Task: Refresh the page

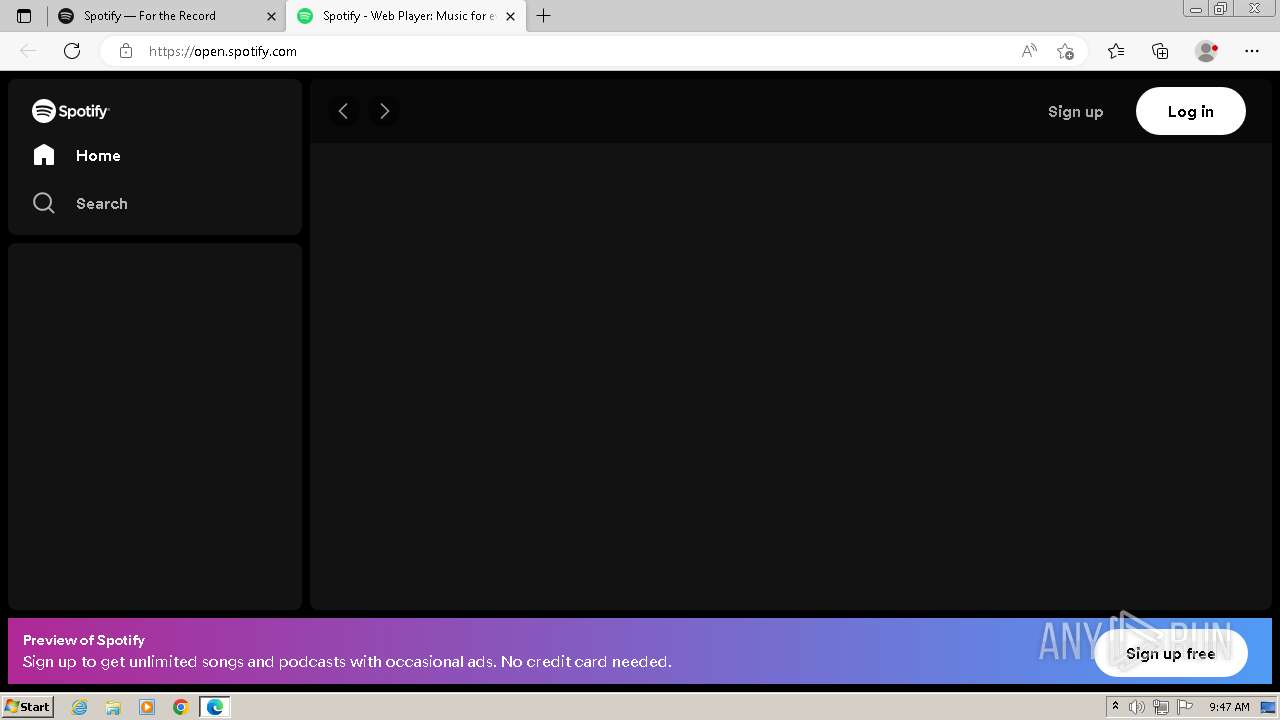Action: click(72, 51)
